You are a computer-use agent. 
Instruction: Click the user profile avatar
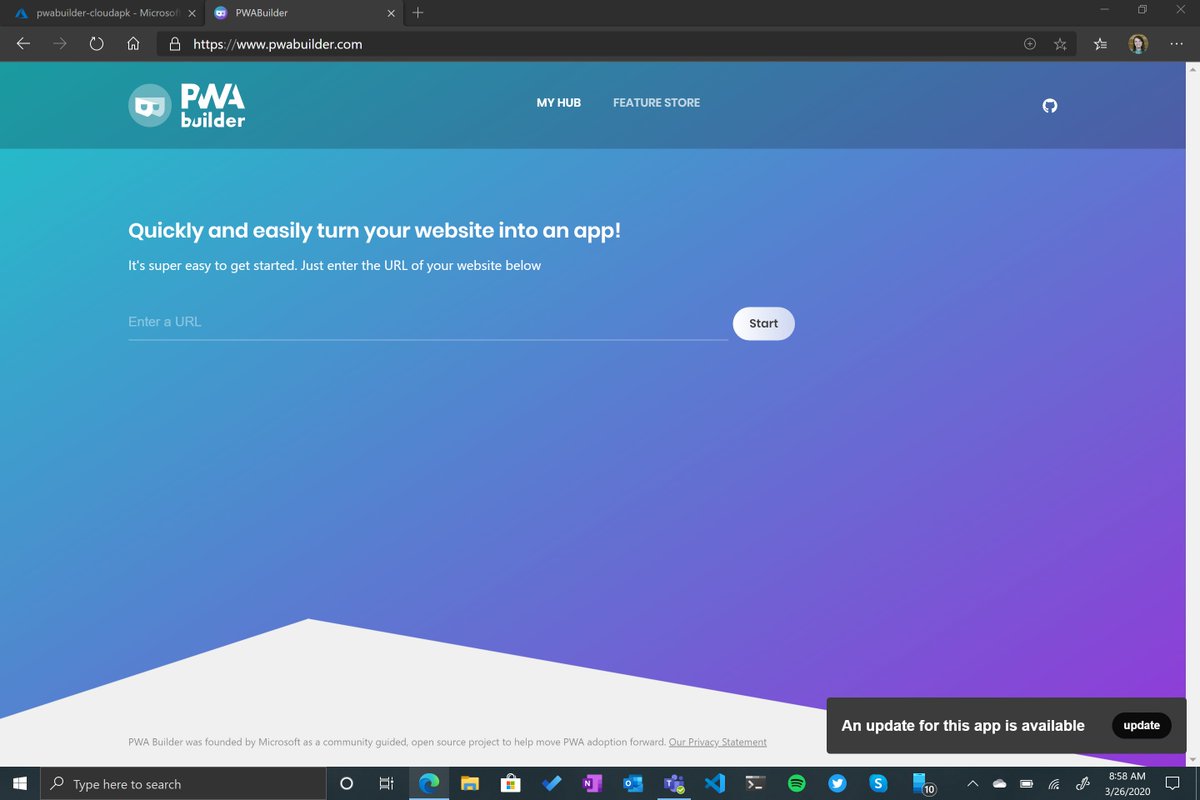(1138, 44)
